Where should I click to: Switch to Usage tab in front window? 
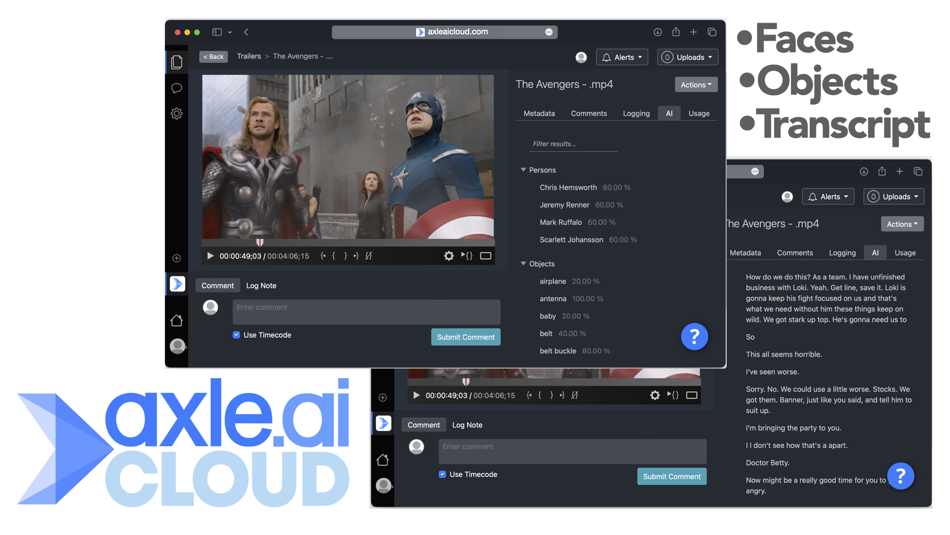699,113
